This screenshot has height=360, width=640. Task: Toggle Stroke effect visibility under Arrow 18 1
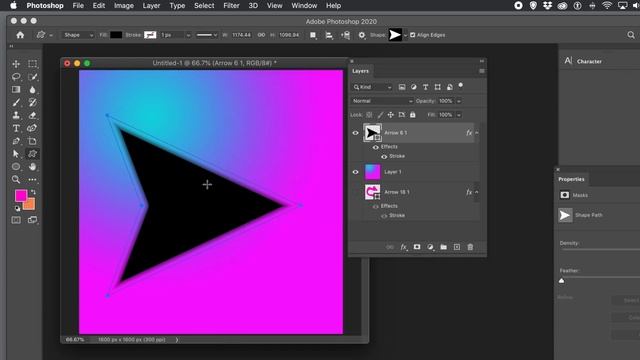(x=384, y=216)
